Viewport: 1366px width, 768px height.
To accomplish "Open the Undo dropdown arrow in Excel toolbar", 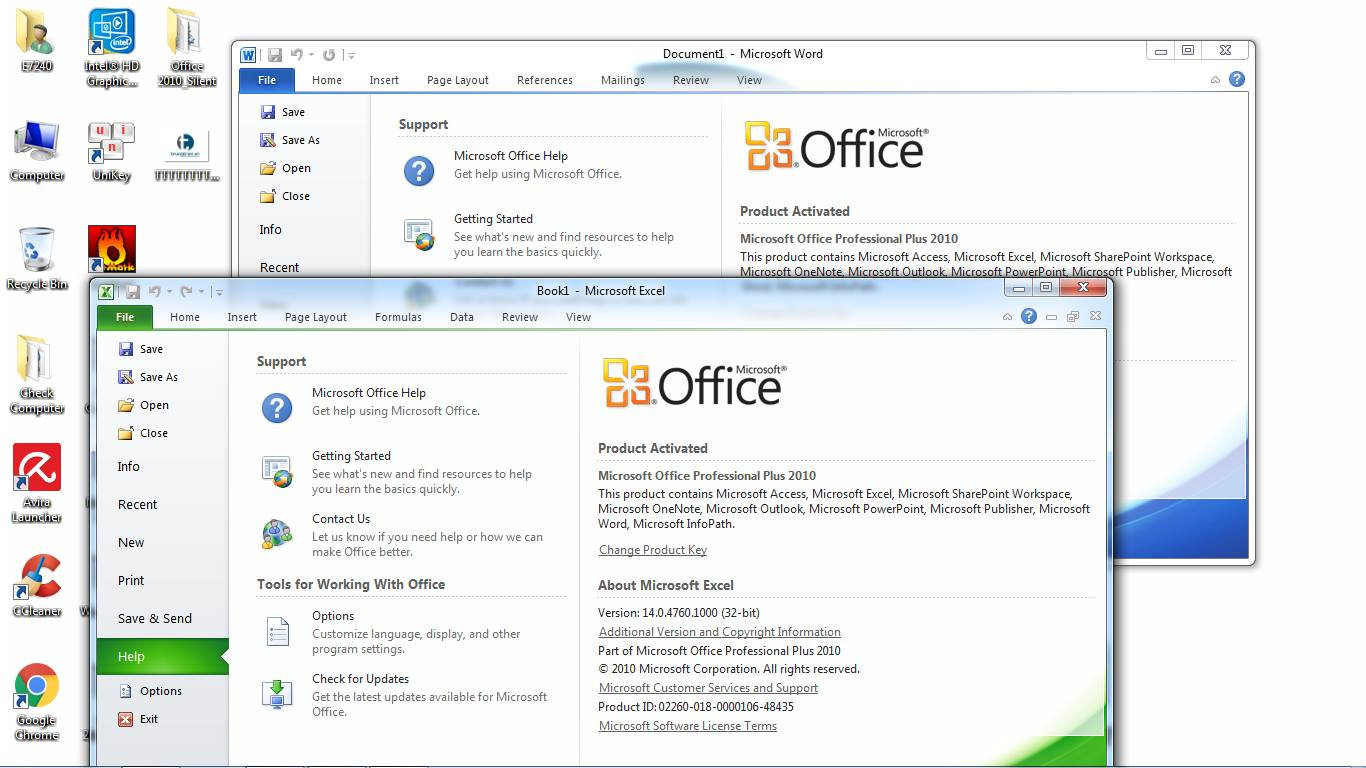I will click(x=168, y=291).
